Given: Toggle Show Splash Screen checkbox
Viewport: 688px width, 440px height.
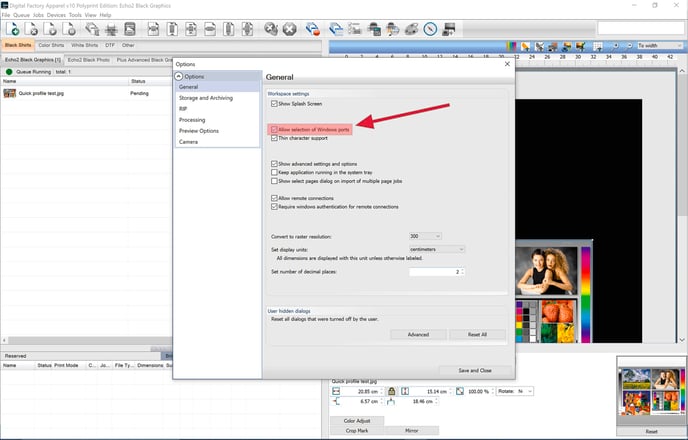Looking at the screenshot, I should pyautogui.click(x=274, y=104).
